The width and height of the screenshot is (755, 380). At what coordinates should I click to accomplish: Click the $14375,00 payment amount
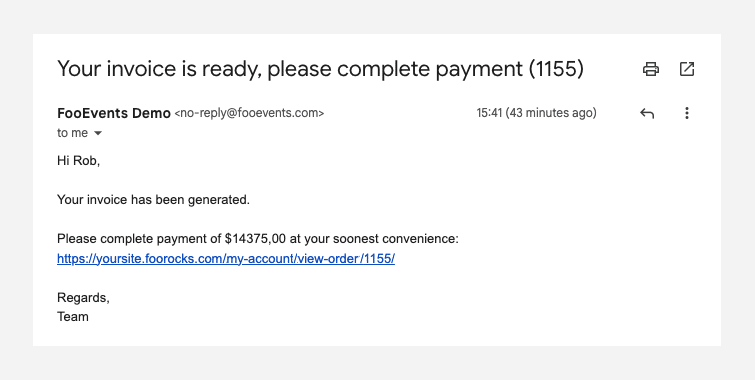click(x=255, y=239)
